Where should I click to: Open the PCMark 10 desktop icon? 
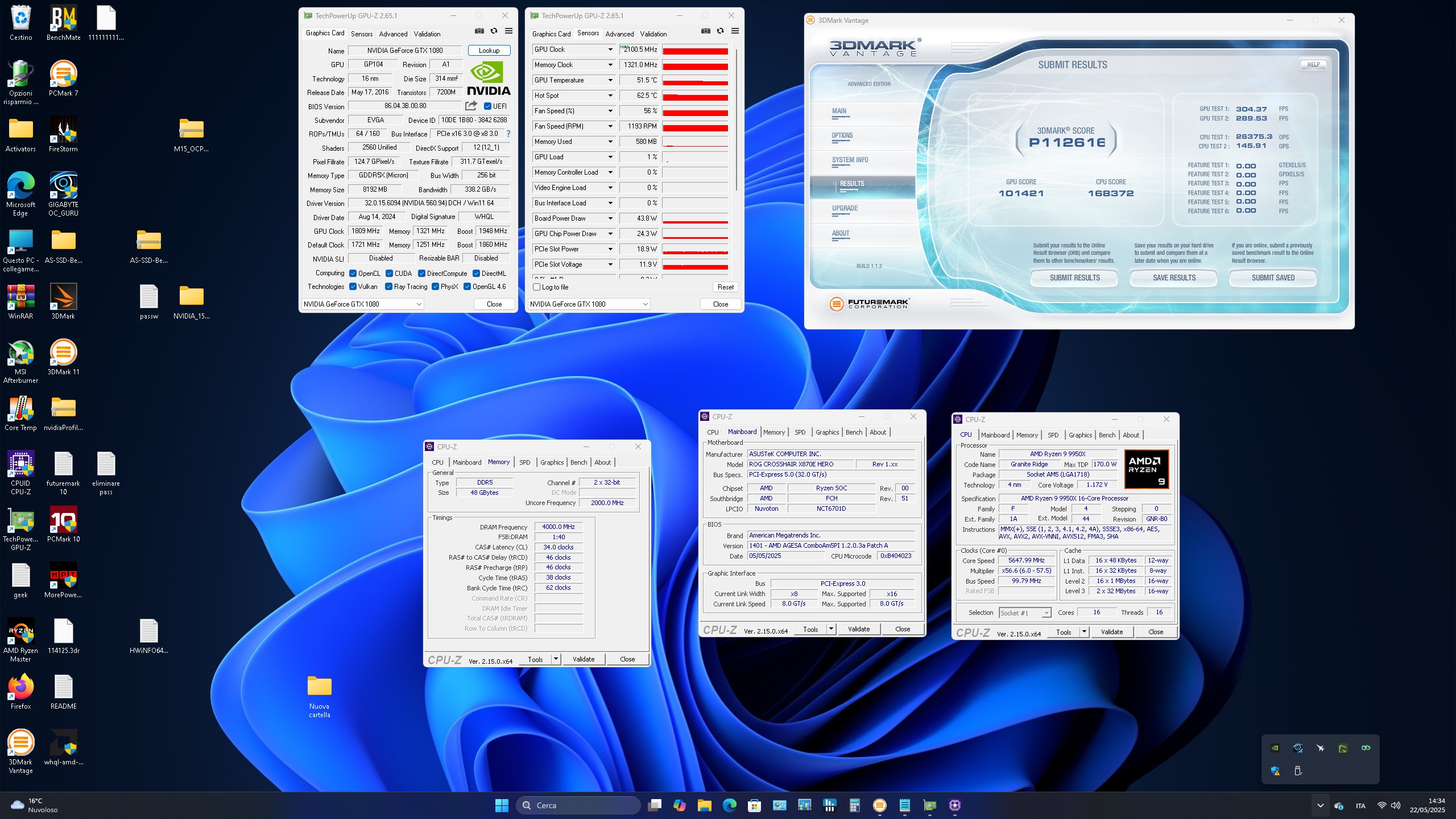[63, 525]
